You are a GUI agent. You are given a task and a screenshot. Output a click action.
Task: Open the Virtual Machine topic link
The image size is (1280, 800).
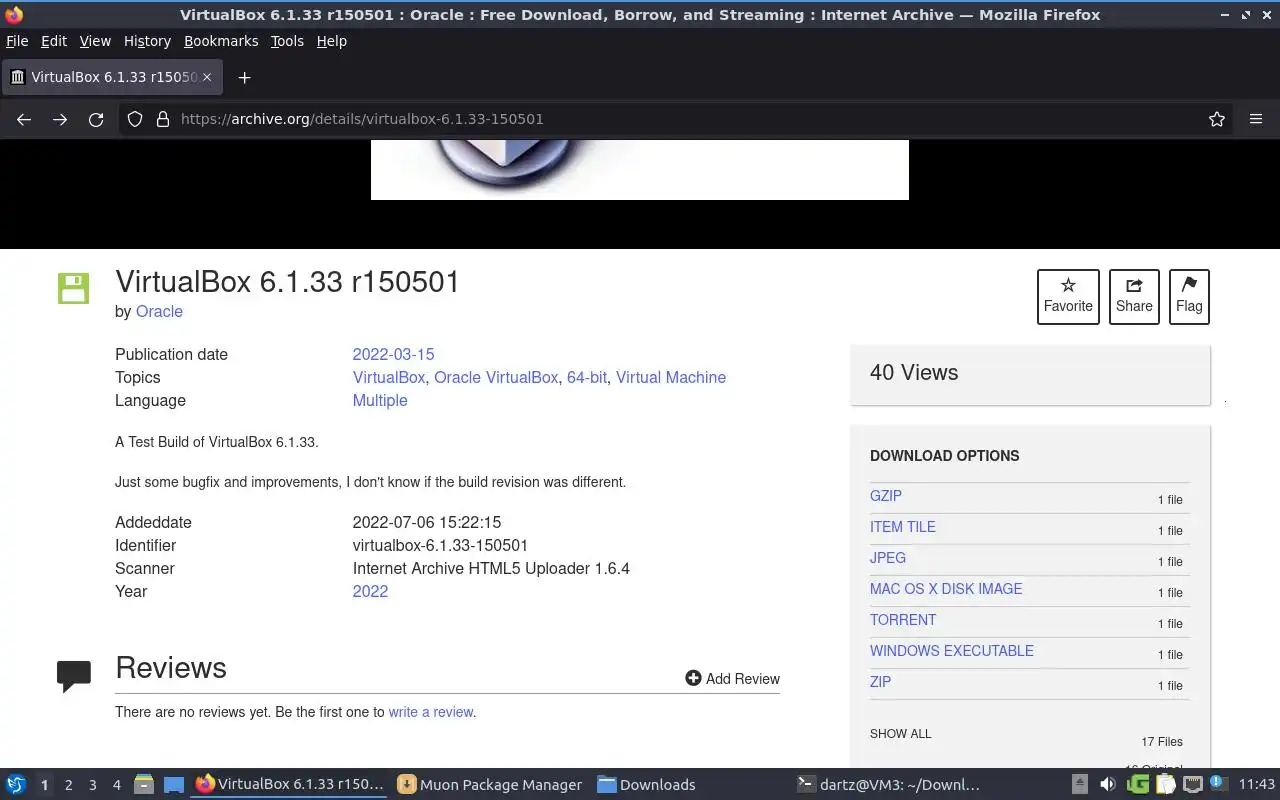coord(671,377)
